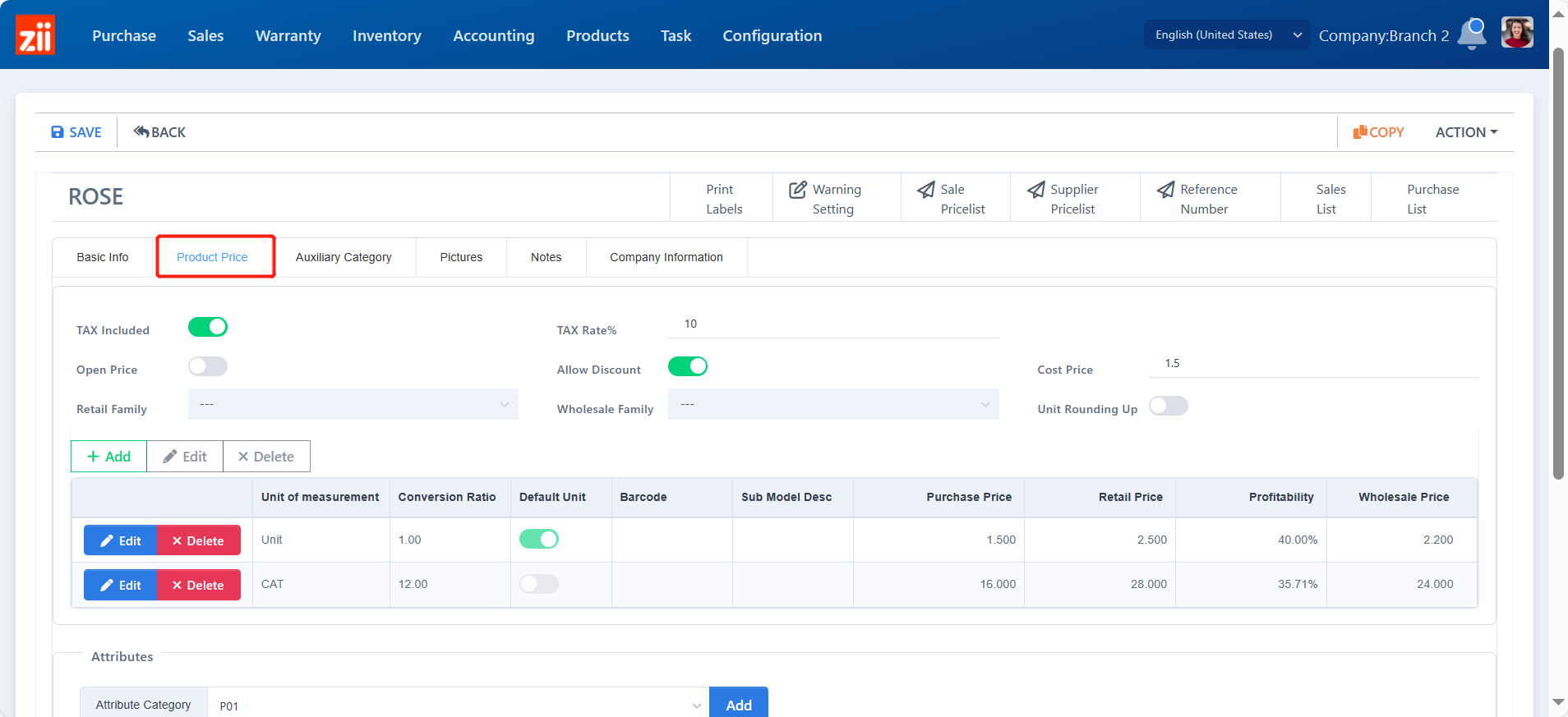This screenshot has width=1568, height=717.
Task: Open the Sale Pricelist
Action: point(954,199)
